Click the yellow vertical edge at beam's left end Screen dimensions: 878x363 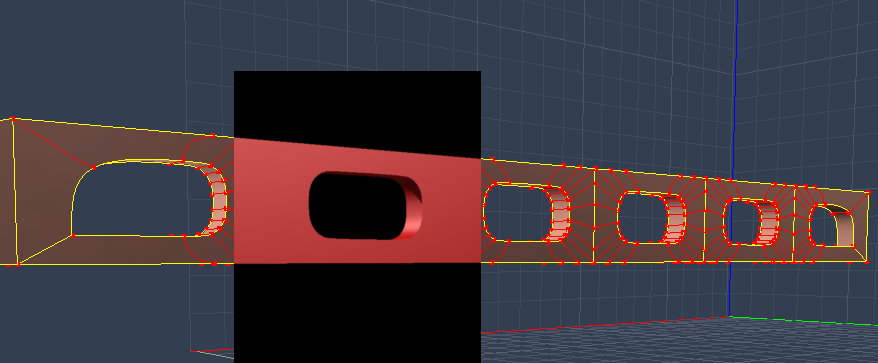[x=15, y=192]
